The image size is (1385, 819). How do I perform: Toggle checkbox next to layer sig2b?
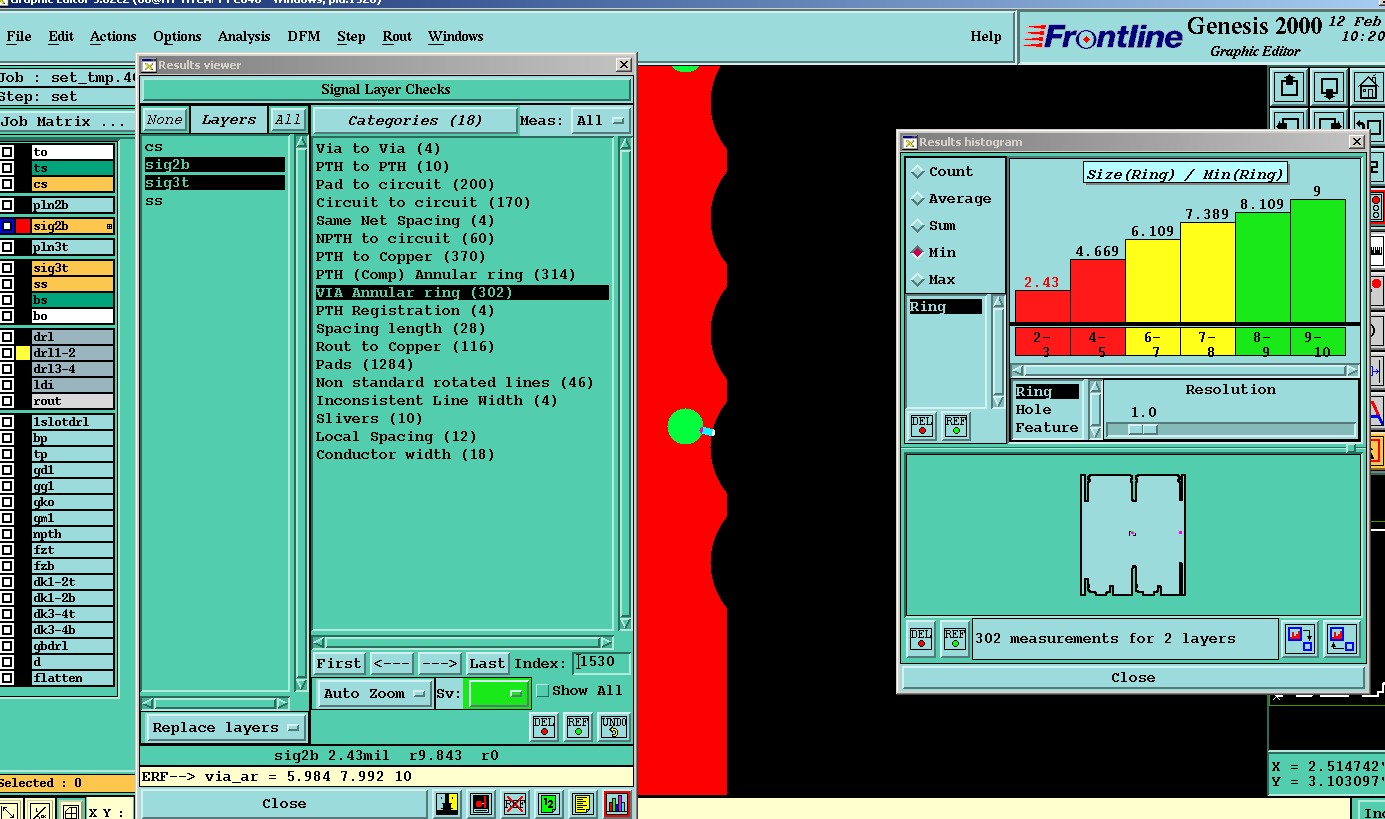[x=8, y=226]
